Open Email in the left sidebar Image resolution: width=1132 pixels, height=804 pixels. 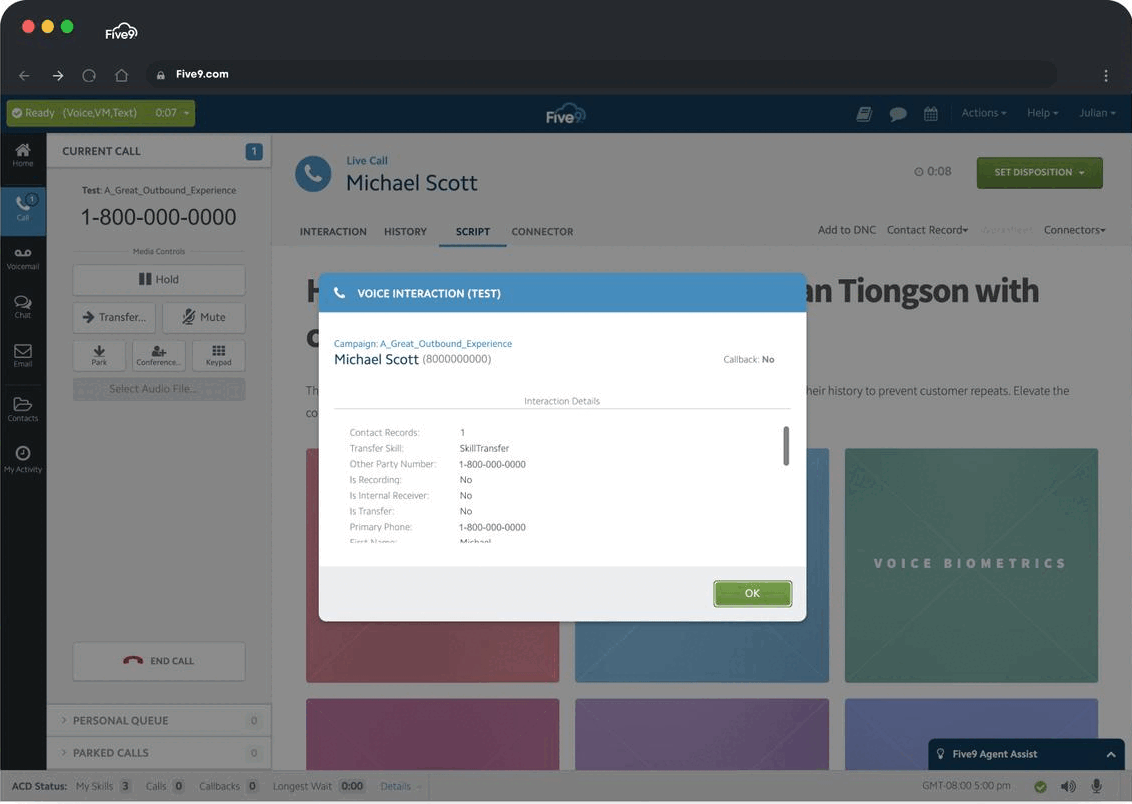point(22,355)
